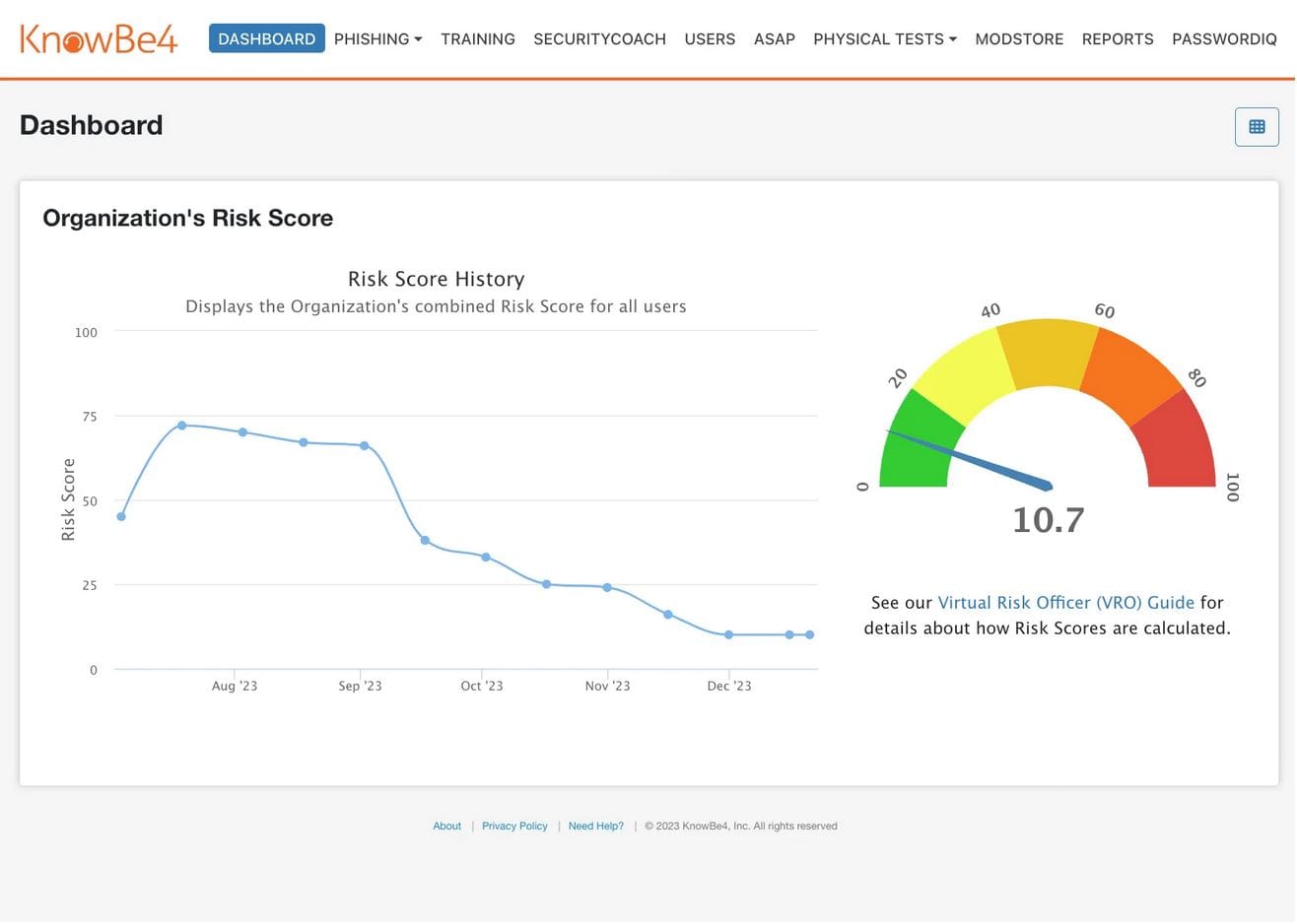Click the Need Help? footer link
1297x924 pixels.
click(595, 825)
